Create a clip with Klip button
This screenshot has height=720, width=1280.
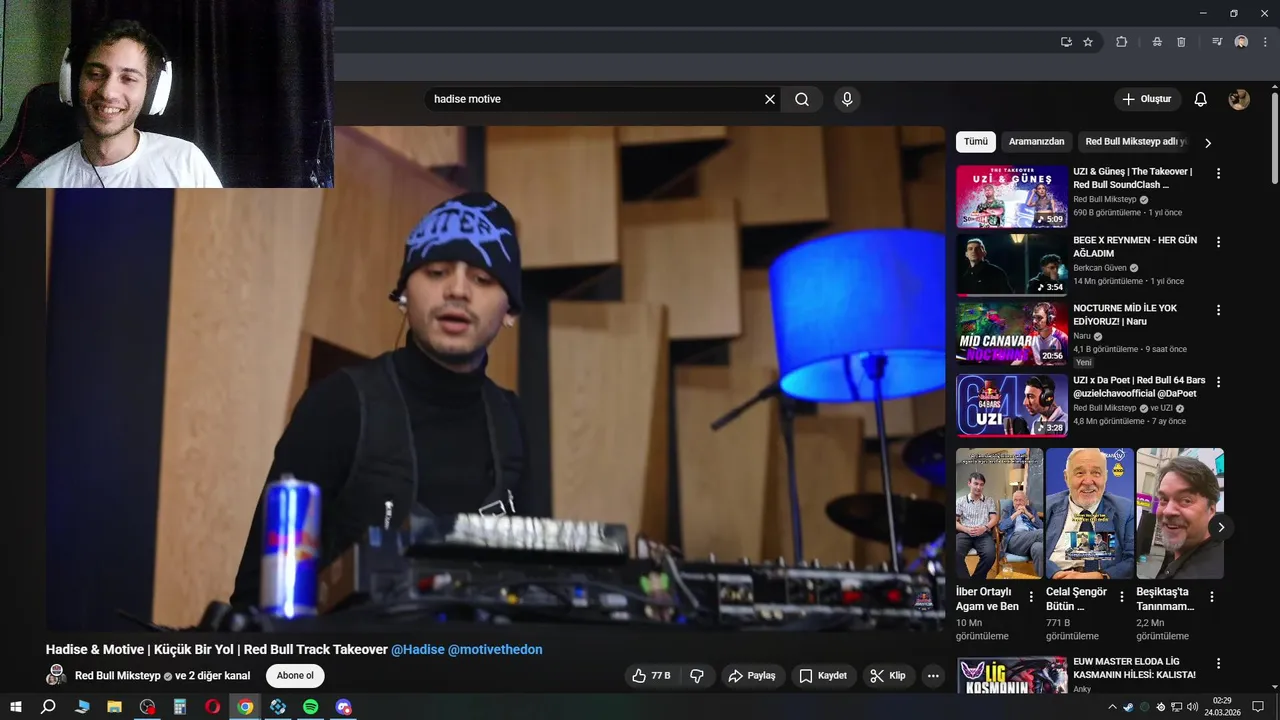(888, 676)
